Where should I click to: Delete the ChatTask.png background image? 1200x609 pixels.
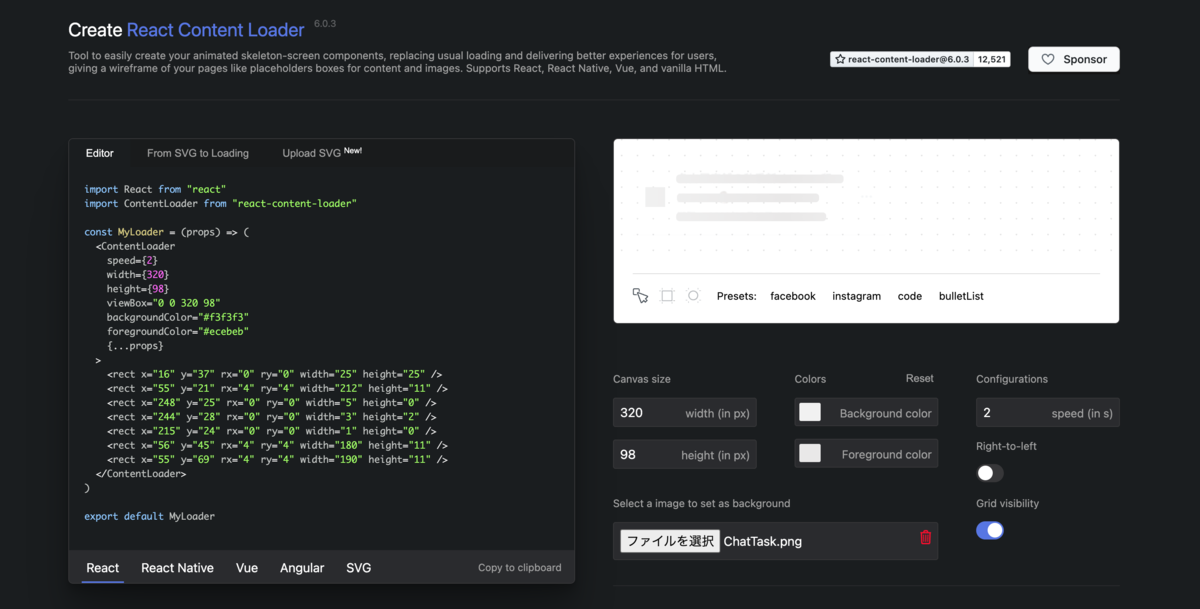point(925,538)
